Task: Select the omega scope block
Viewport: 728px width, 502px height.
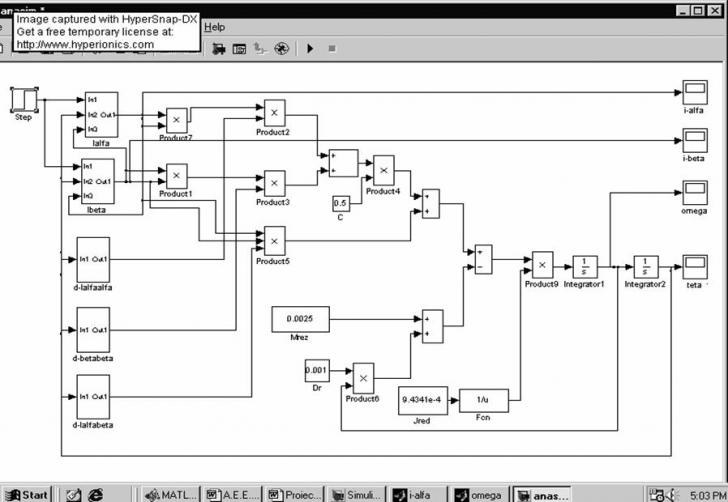Action: pyautogui.click(x=694, y=192)
